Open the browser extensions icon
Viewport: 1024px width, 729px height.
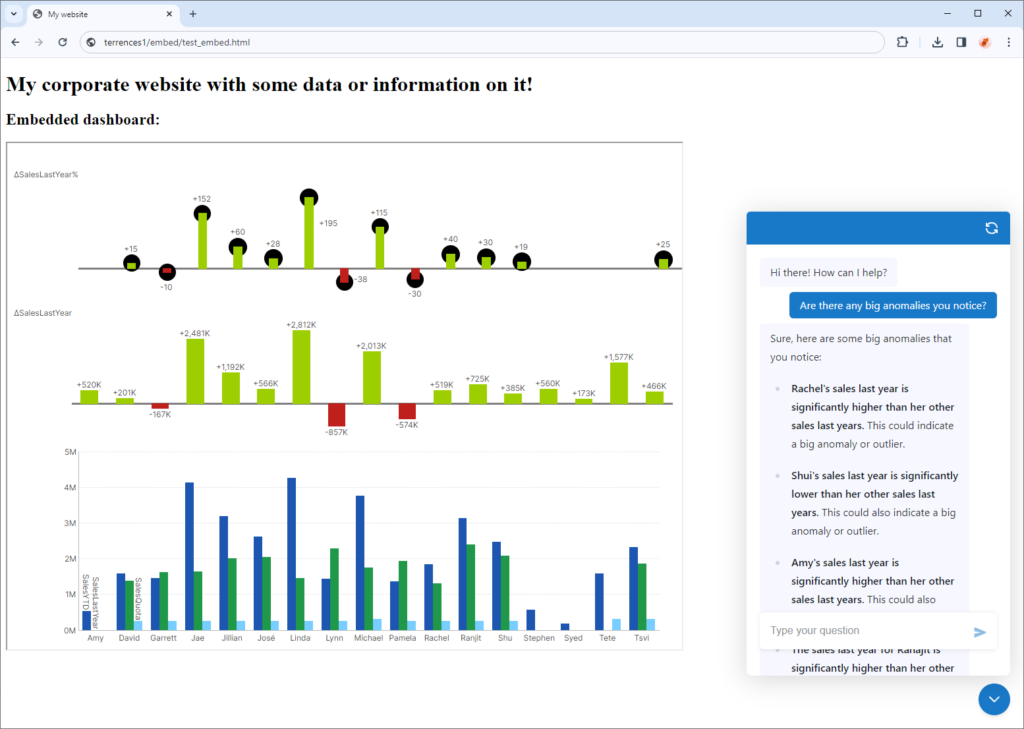tap(903, 42)
